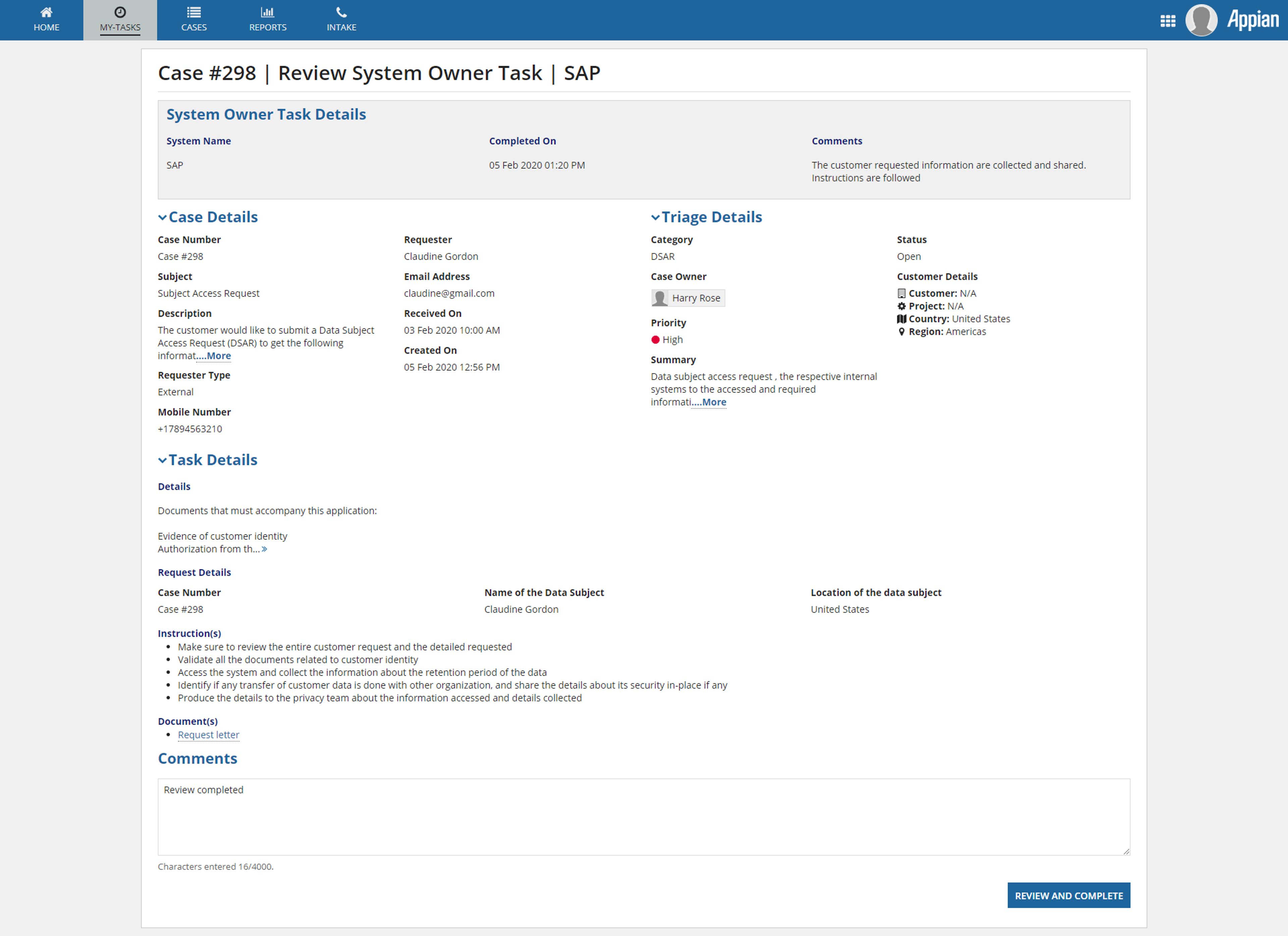Click Harry Rose avatar picture
Image resolution: width=1288 pixels, height=936 pixels.
[659, 298]
